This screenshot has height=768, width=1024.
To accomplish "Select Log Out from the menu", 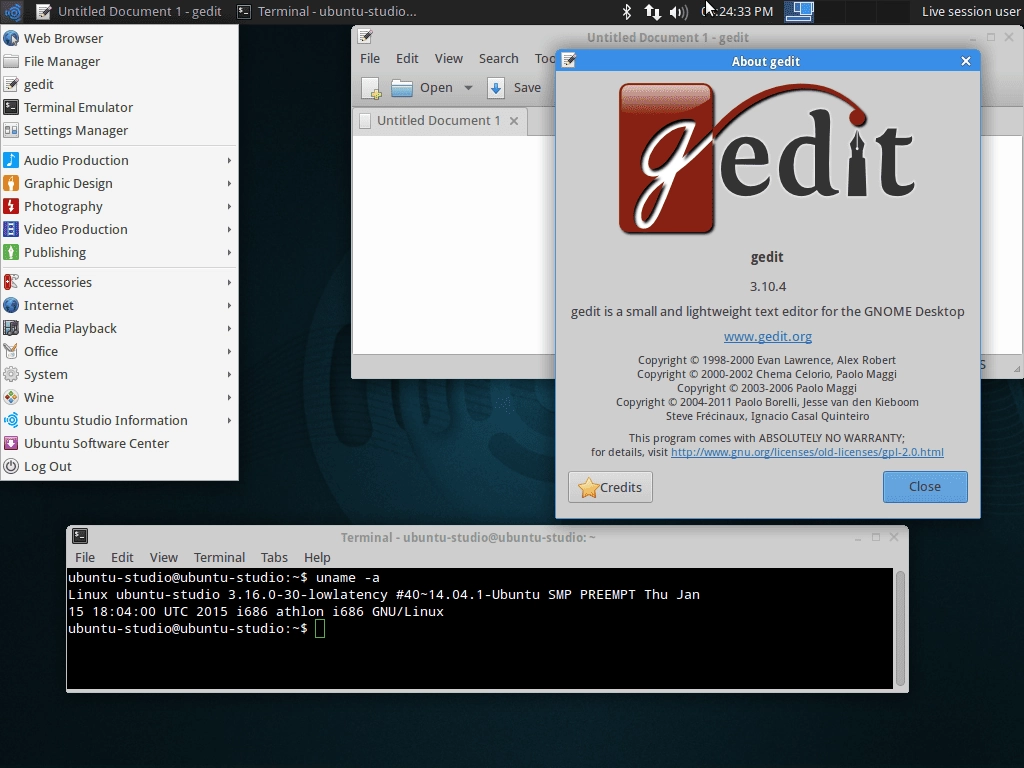I will [120, 466].
